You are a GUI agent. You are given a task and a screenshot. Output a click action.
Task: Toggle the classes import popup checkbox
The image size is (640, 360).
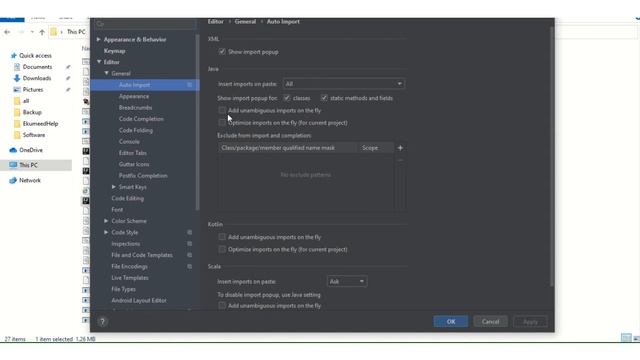pos(287,98)
